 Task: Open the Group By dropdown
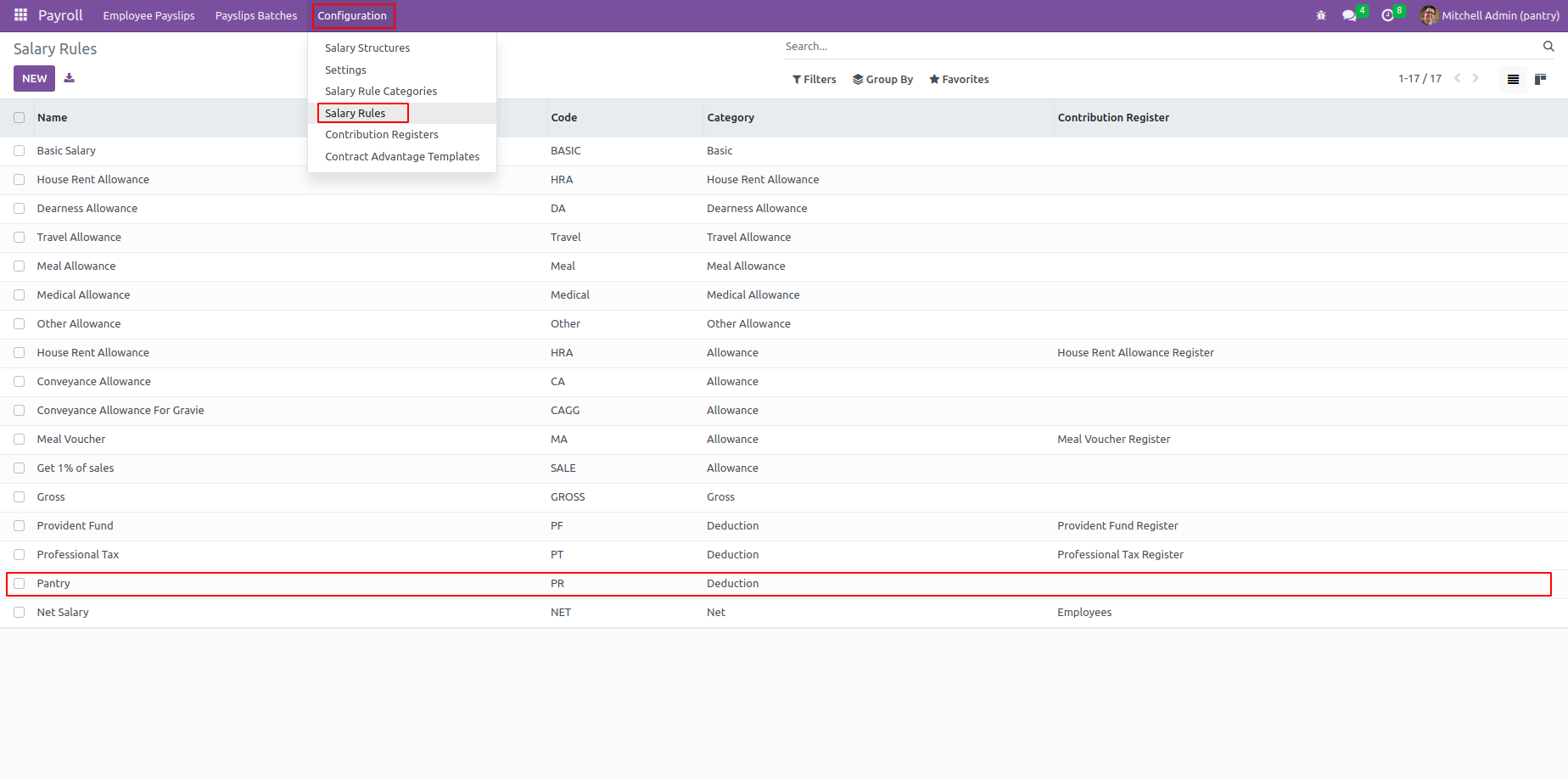883,79
